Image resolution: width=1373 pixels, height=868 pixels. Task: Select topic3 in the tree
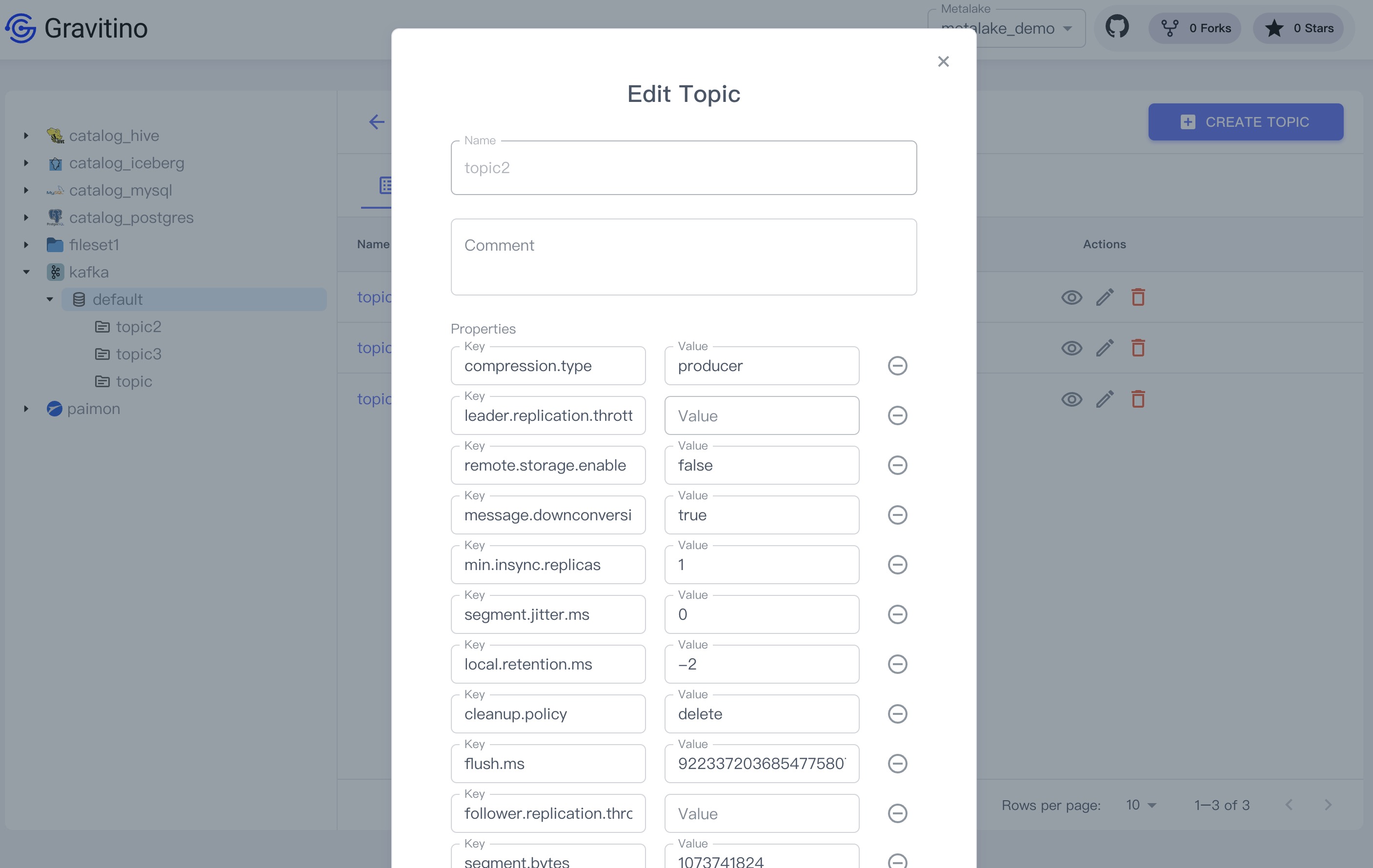click(x=138, y=354)
